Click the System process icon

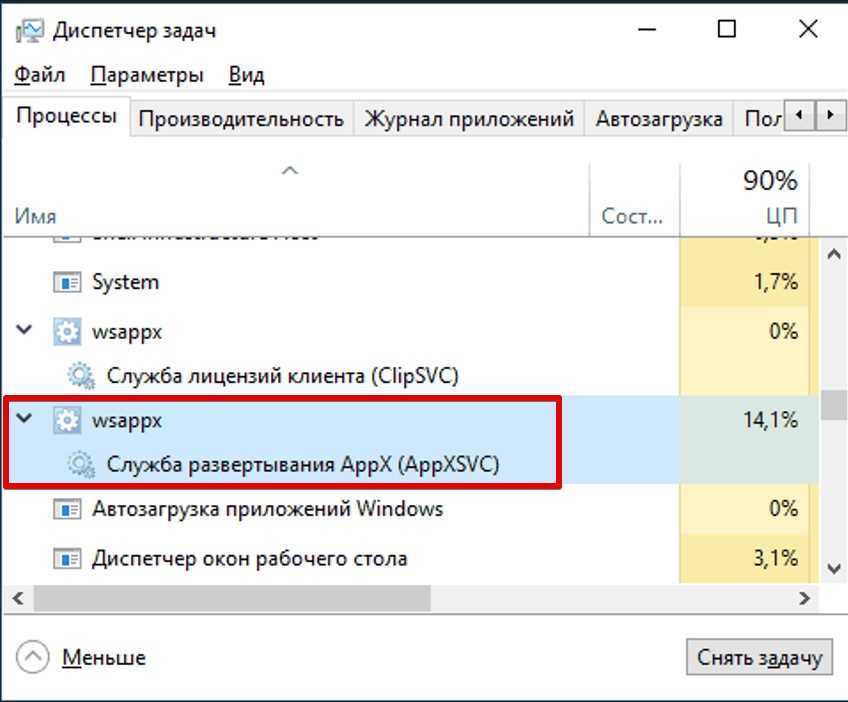pos(67,282)
